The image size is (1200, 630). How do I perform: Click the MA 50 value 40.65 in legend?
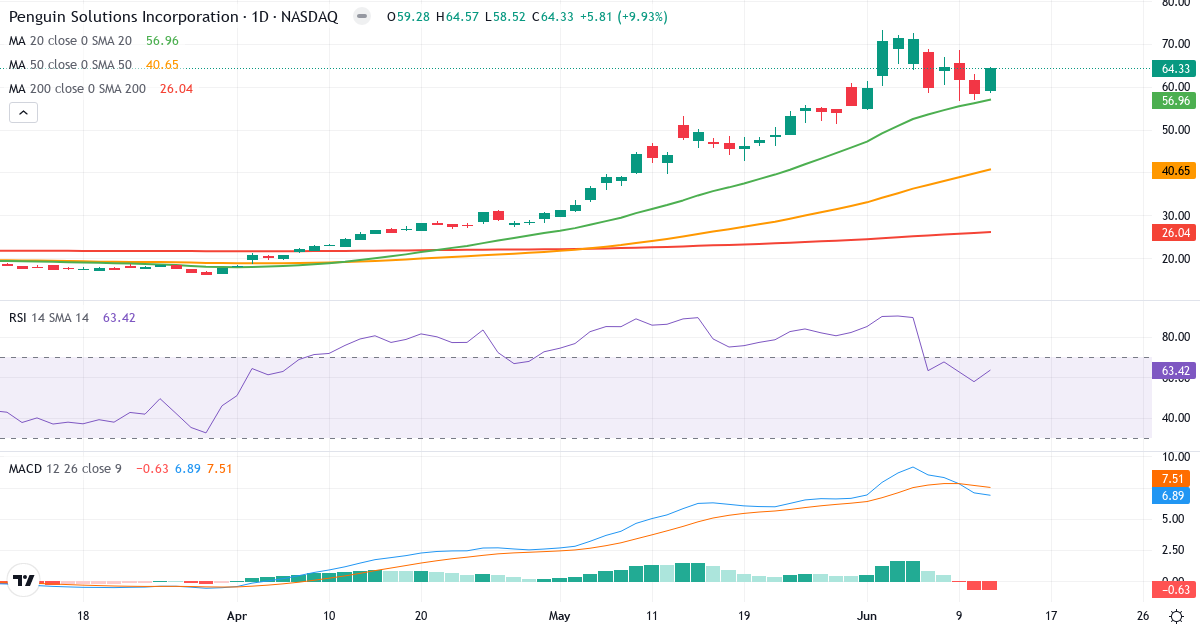(162, 65)
